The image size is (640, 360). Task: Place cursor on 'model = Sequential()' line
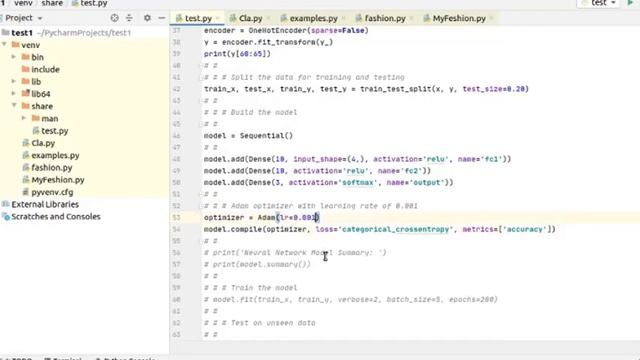[248, 136]
